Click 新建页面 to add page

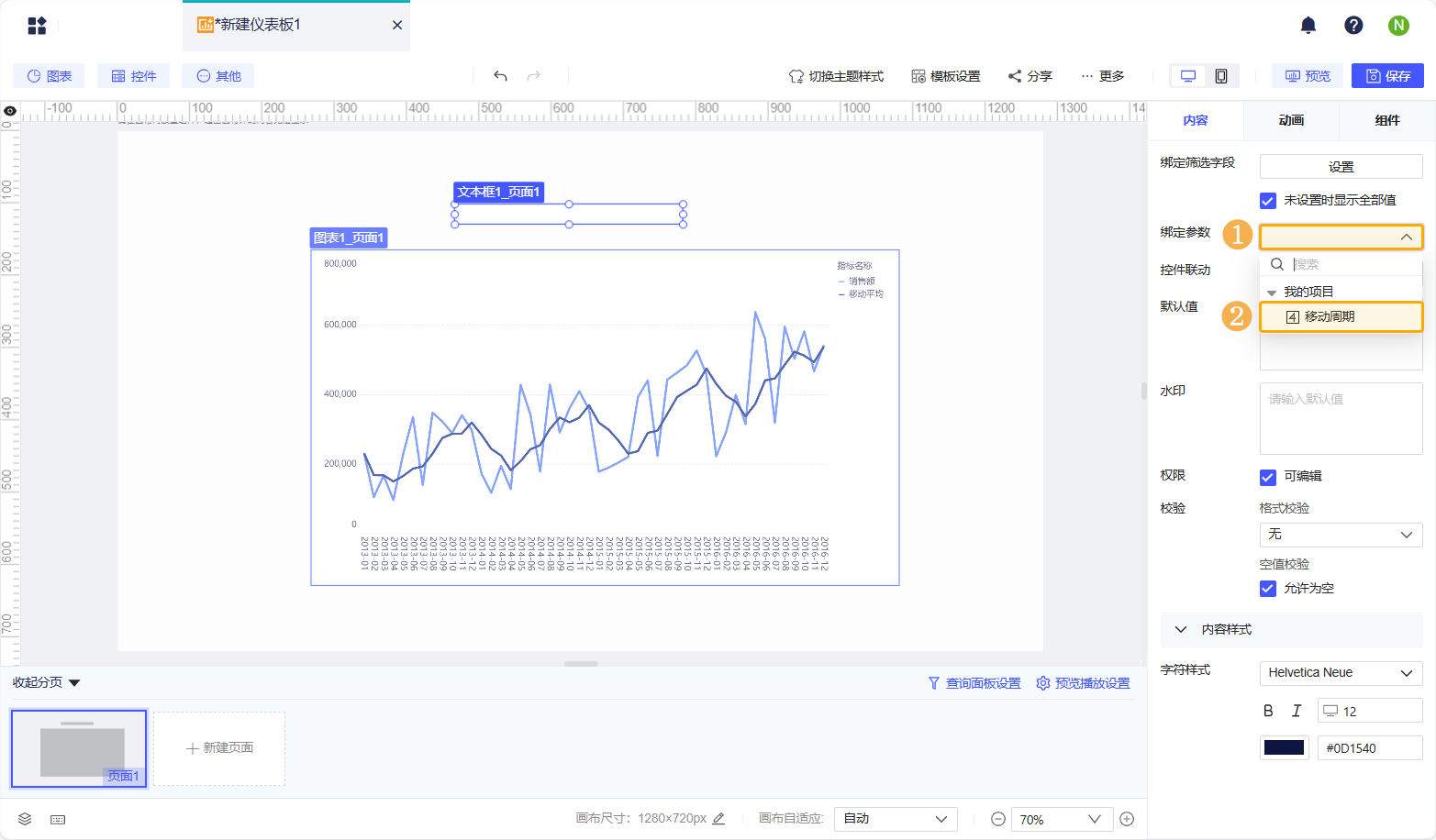(219, 748)
